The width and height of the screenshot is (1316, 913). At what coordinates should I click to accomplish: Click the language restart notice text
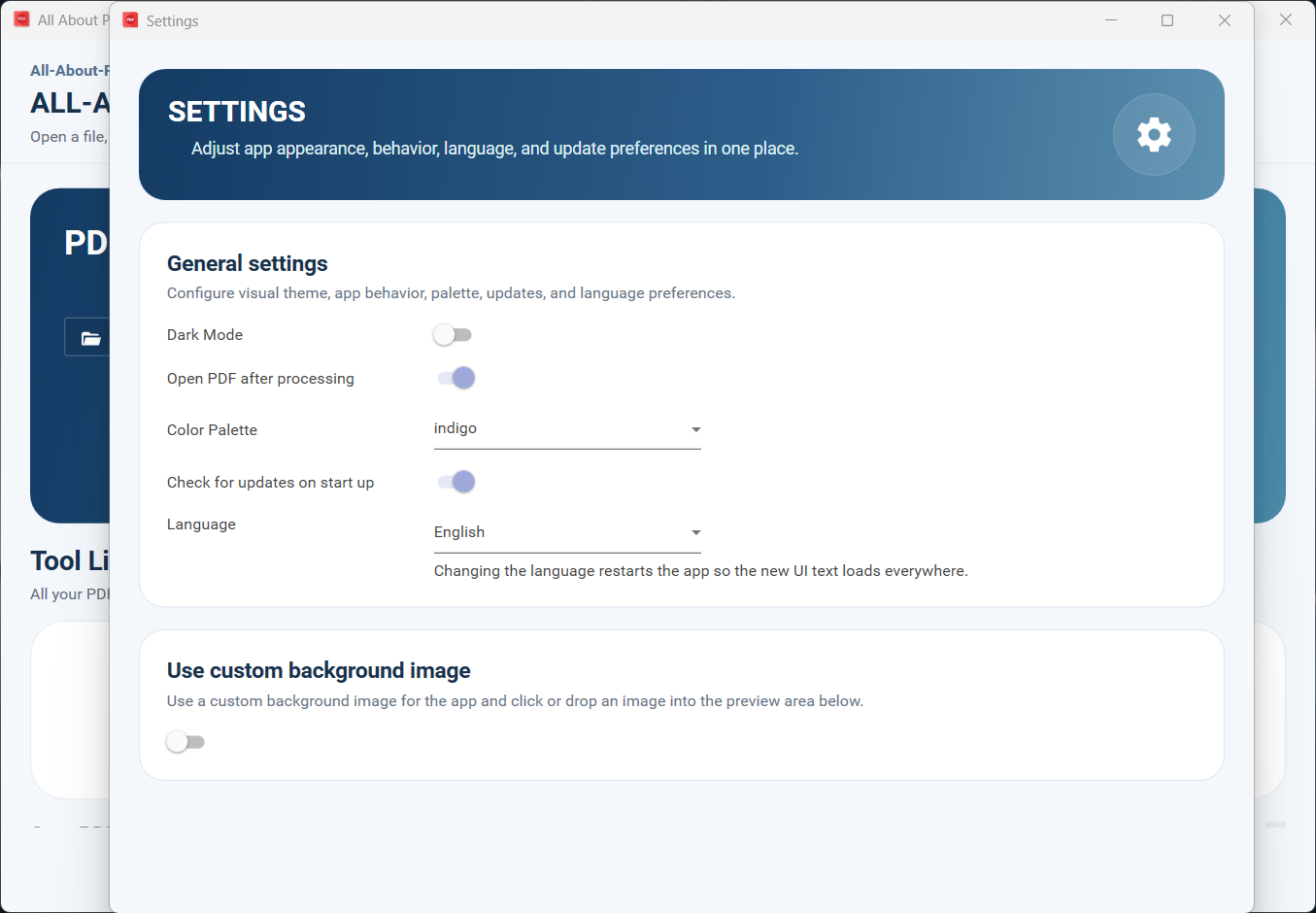700,571
